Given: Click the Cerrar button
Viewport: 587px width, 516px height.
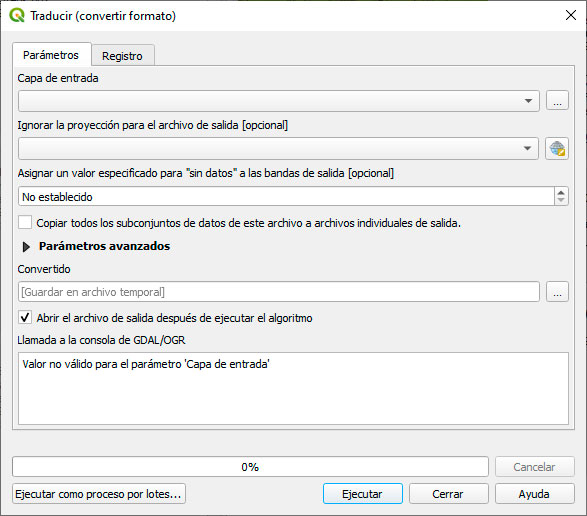Looking at the screenshot, I should point(448,494).
